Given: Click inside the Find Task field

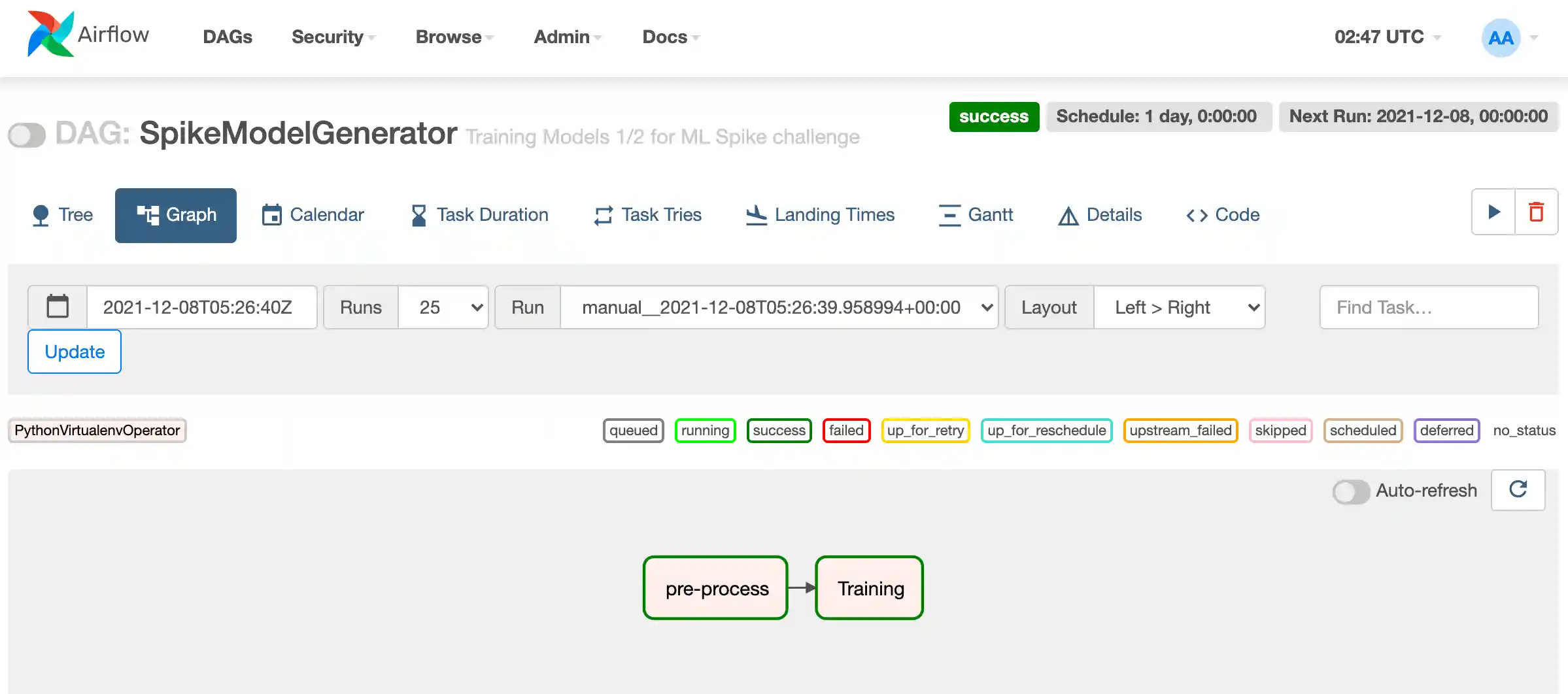Looking at the screenshot, I should tap(1428, 307).
